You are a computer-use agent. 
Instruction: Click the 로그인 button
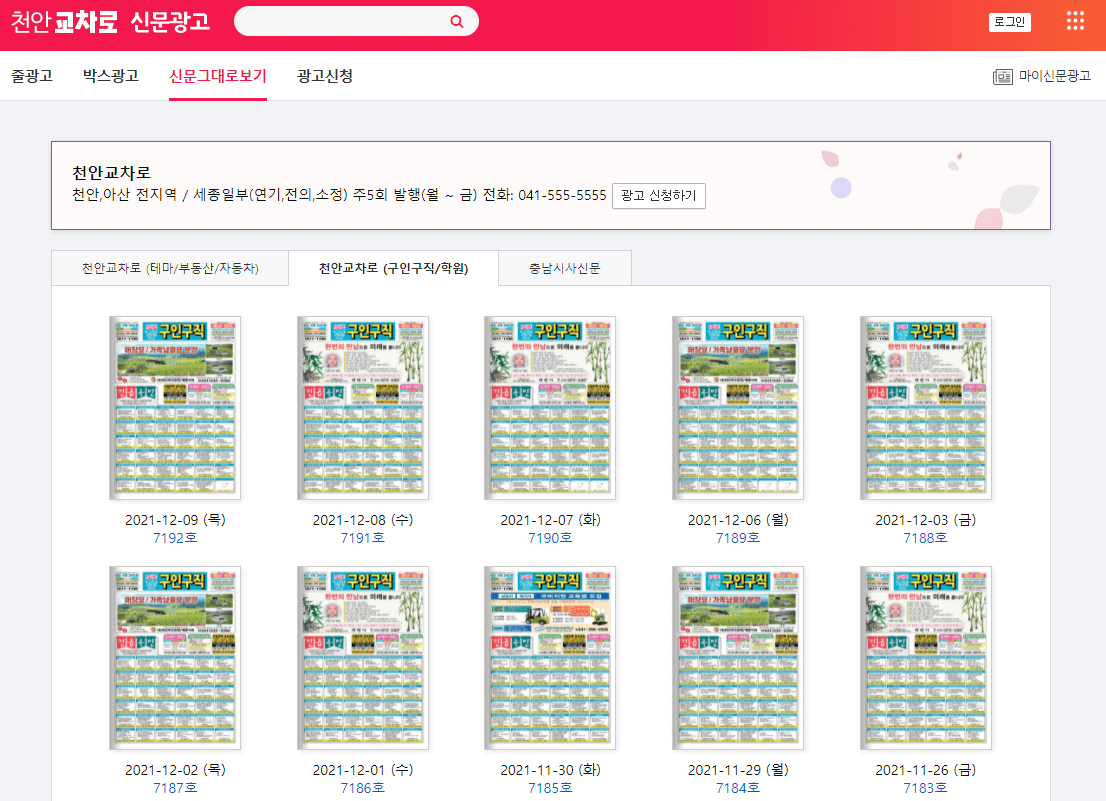point(1009,22)
